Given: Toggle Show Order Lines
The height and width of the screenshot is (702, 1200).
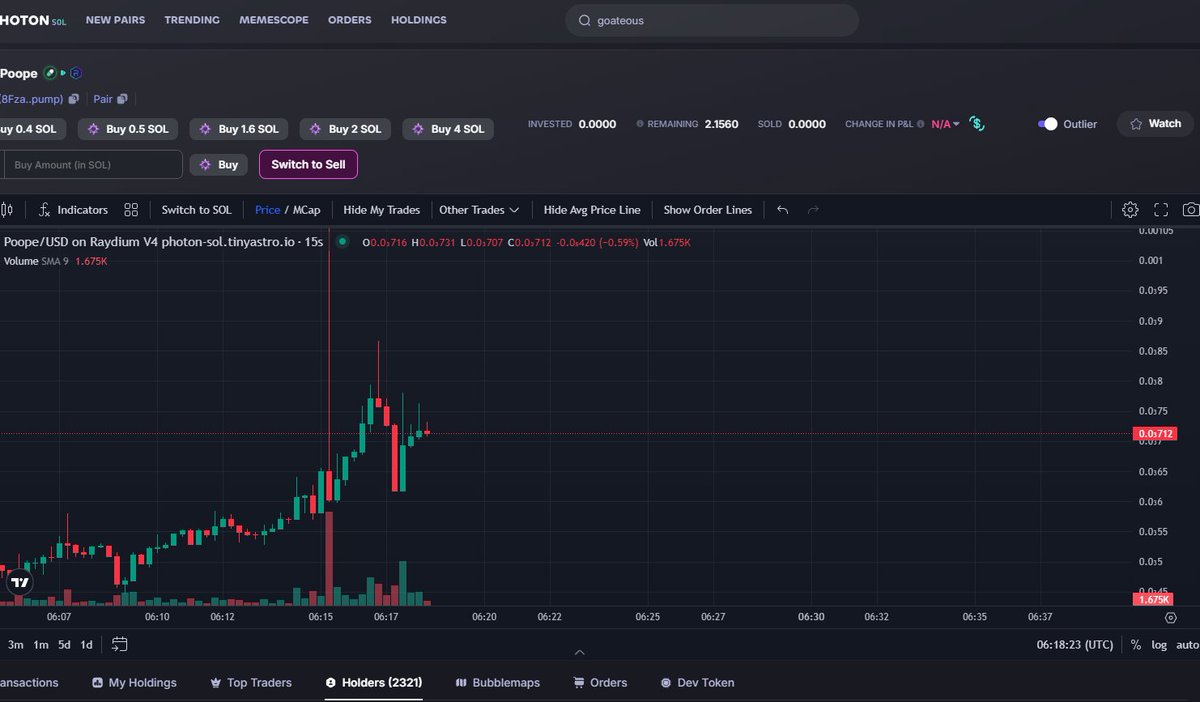Looking at the screenshot, I should point(707,210).
